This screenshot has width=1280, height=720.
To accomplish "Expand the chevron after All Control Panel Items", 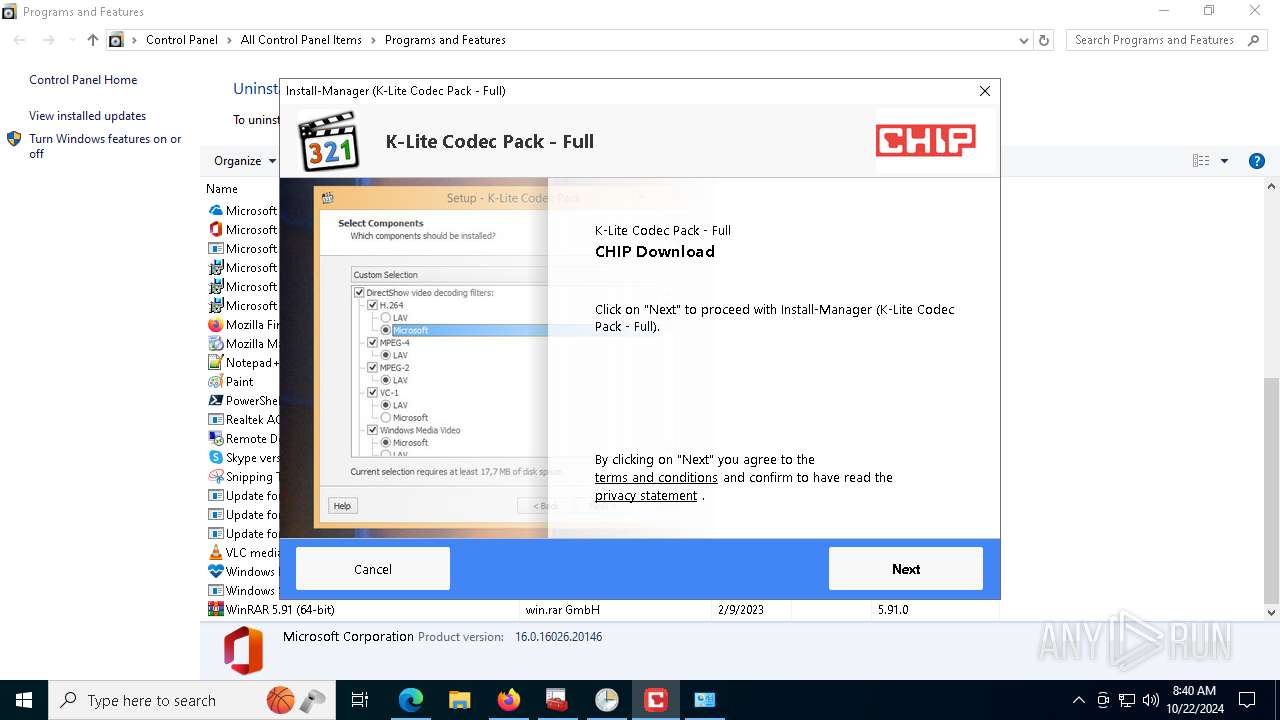I will click(x=374, y=40).
